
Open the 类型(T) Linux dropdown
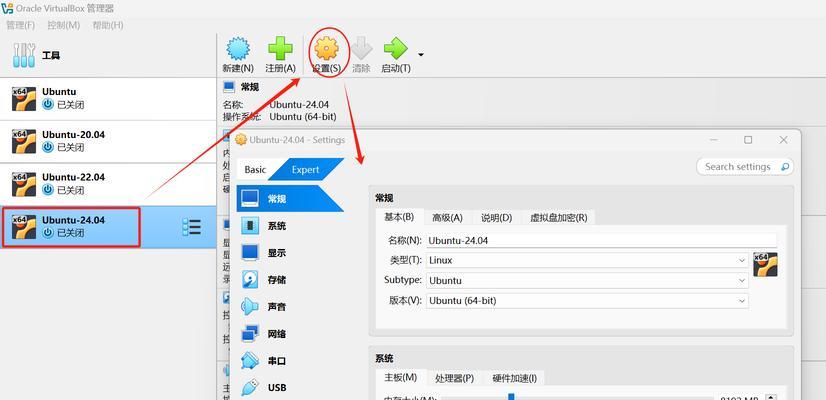[x=587, y=260]
